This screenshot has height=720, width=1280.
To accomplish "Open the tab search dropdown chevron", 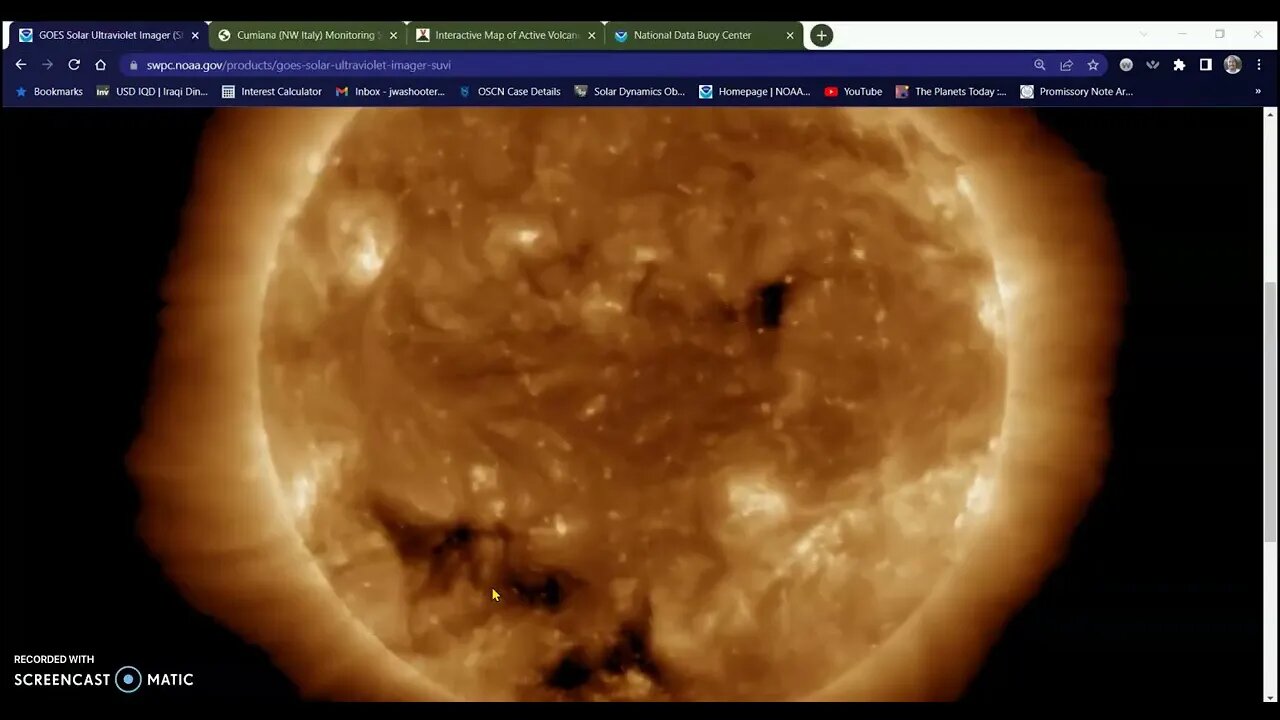I will [x=1144, y=35].
